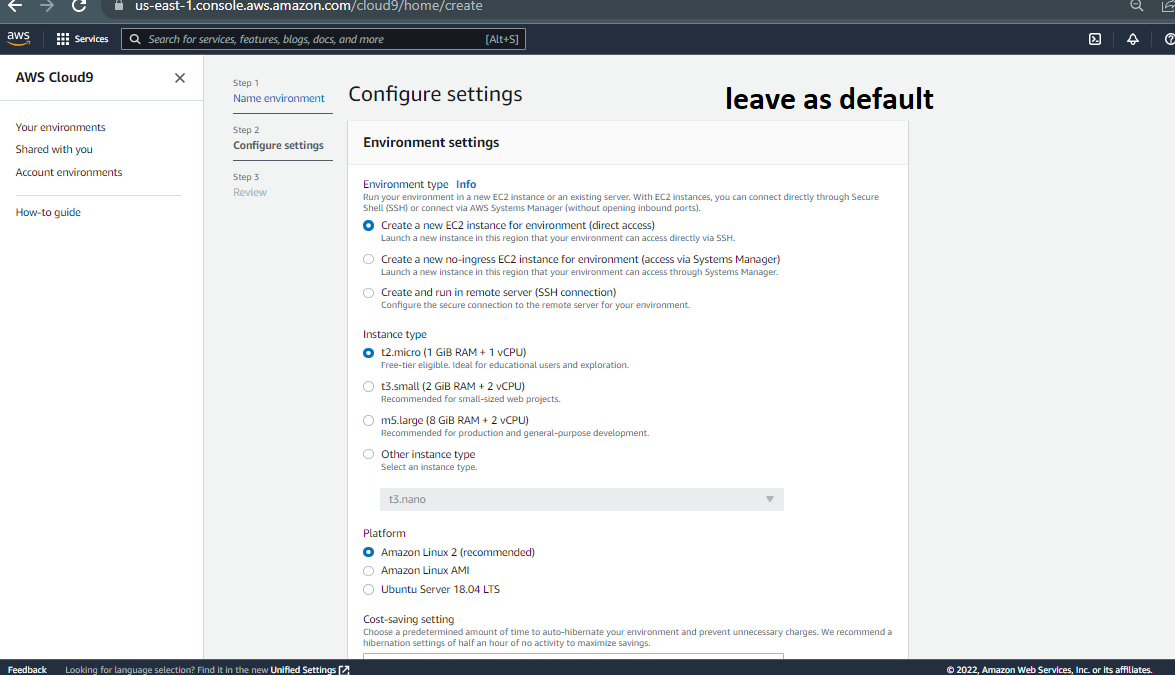
Task: Open the How-to guide link
Action: coord(48,212)
